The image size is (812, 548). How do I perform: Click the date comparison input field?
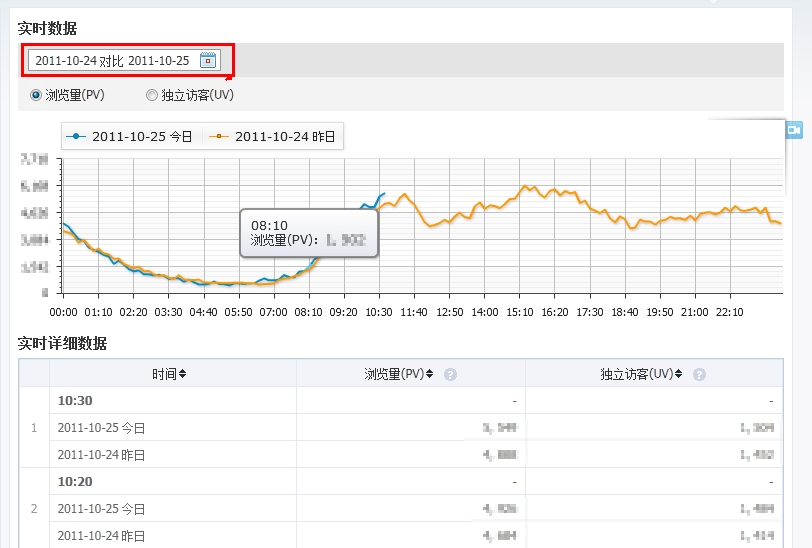(x=124, y=60)
